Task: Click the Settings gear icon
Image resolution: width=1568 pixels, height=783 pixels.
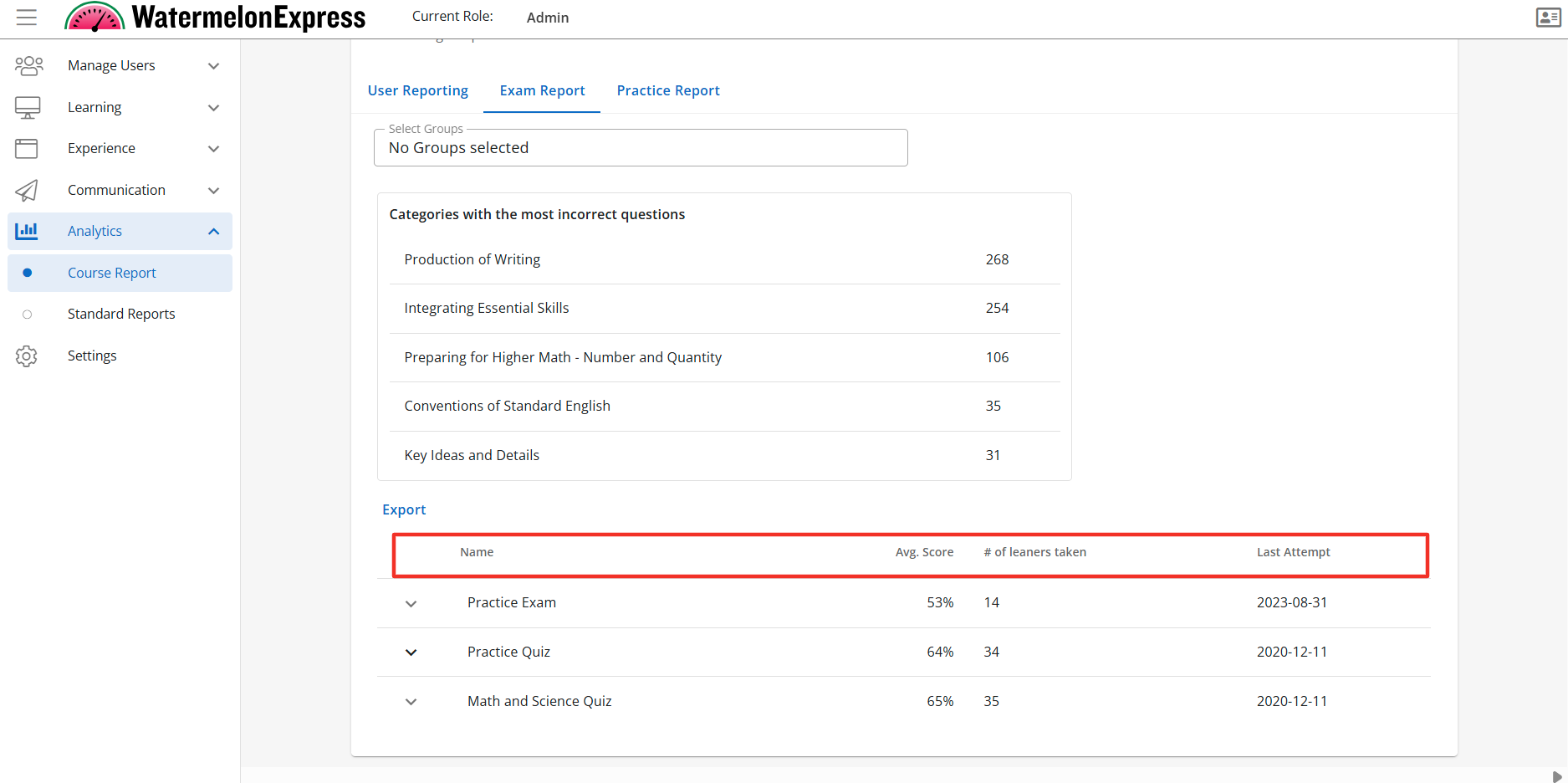Action: tap(27, 356)
